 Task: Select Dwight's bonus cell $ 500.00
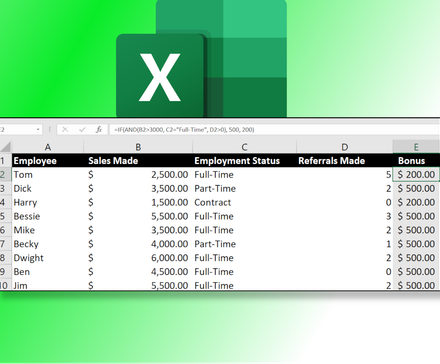coord(416,258)
